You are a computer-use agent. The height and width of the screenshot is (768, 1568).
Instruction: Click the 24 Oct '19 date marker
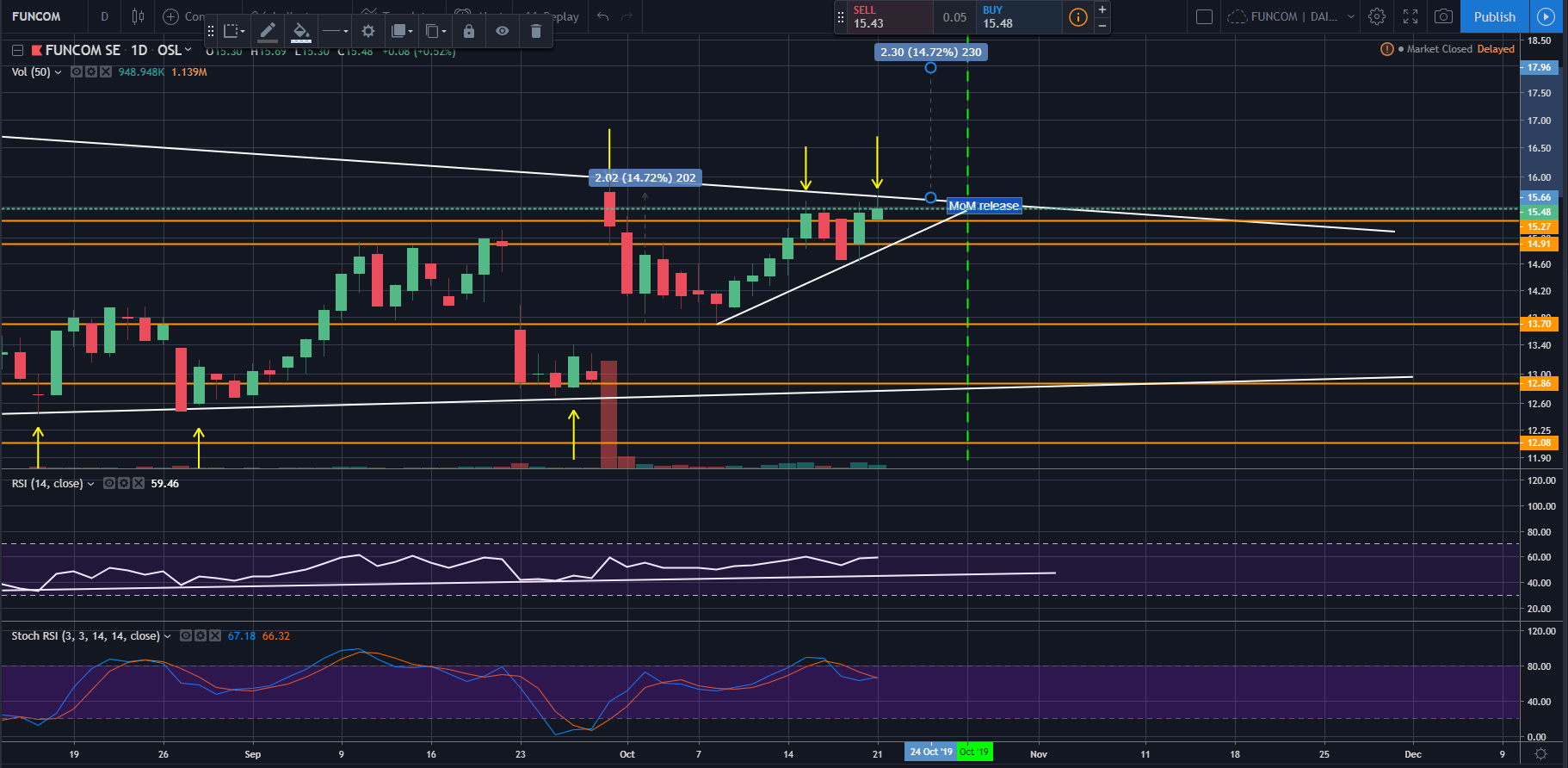pos(931,752)
